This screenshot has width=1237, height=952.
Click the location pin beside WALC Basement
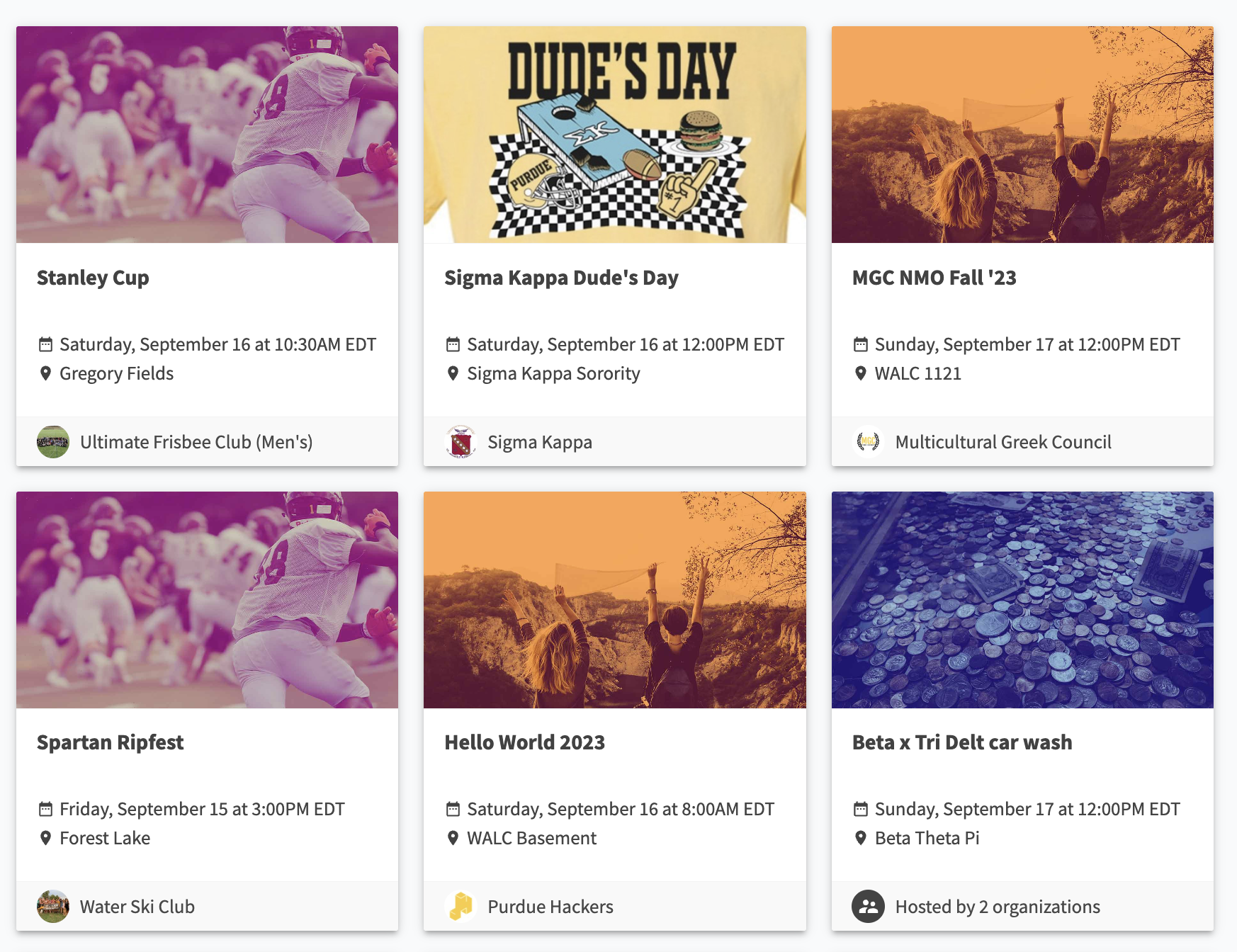(x=453, y=838)
